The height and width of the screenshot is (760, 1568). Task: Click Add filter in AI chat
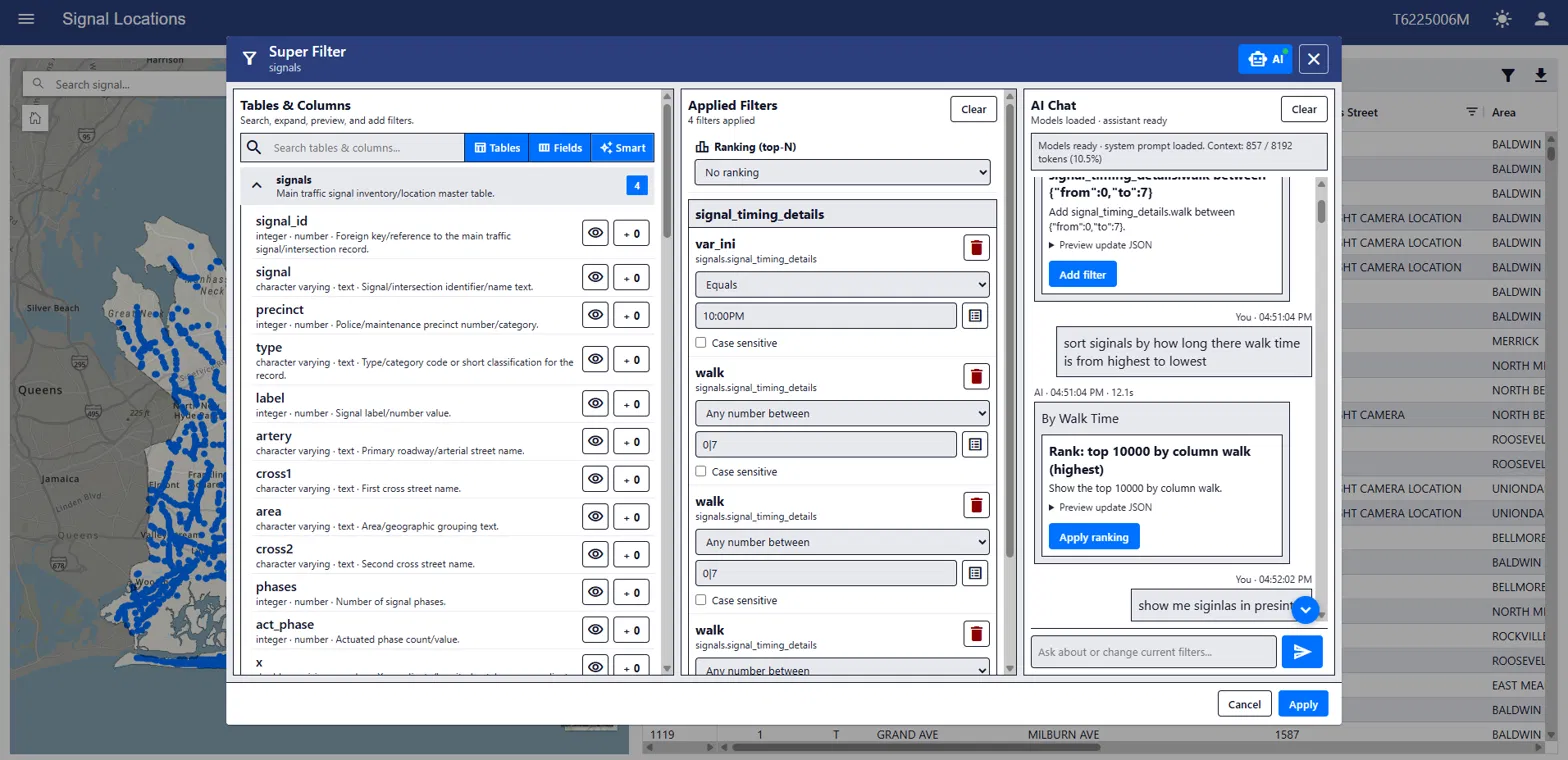(1082, 274)
